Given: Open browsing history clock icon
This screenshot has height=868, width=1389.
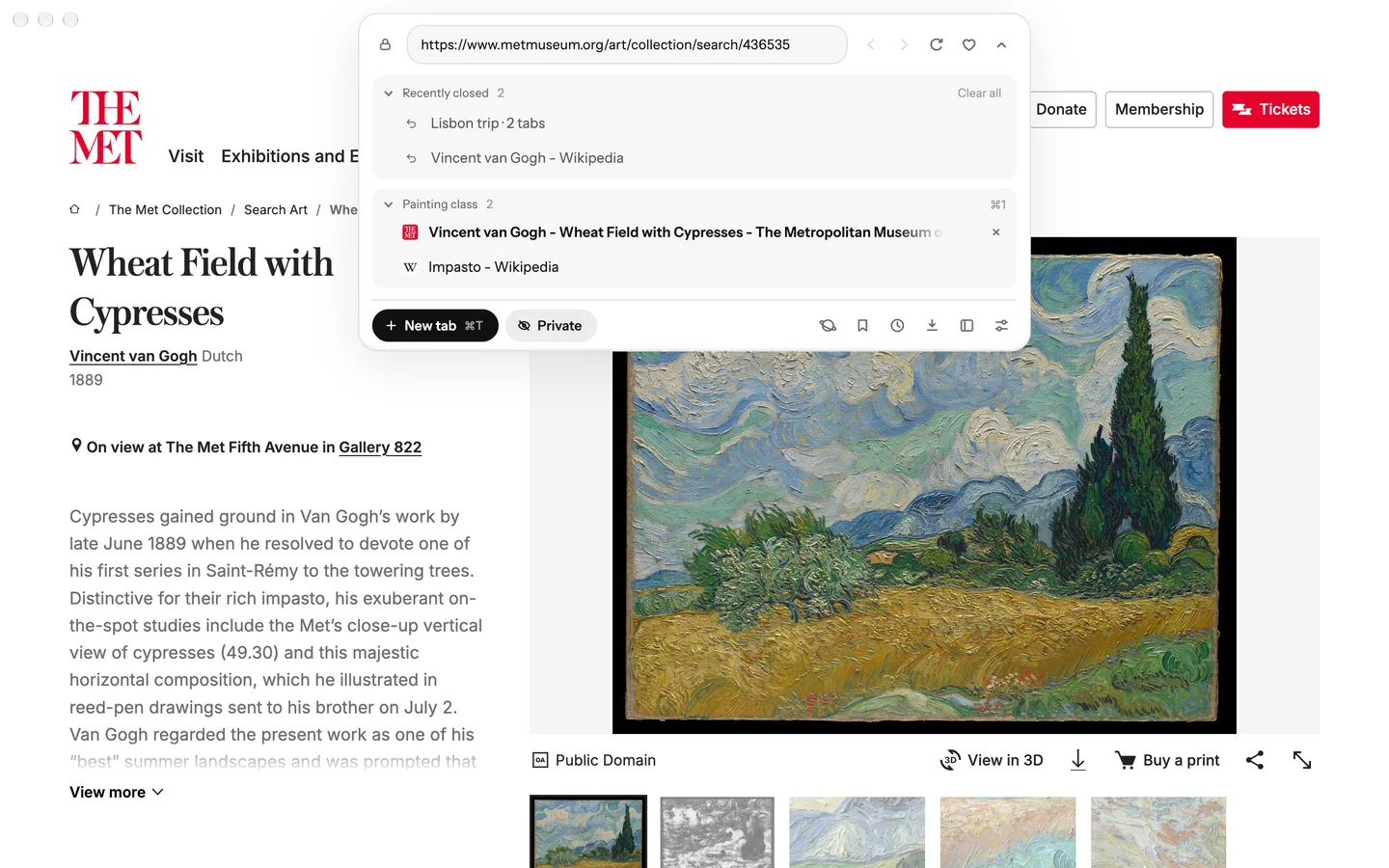Looking at the screenshot, I should (x=897, y=326).
